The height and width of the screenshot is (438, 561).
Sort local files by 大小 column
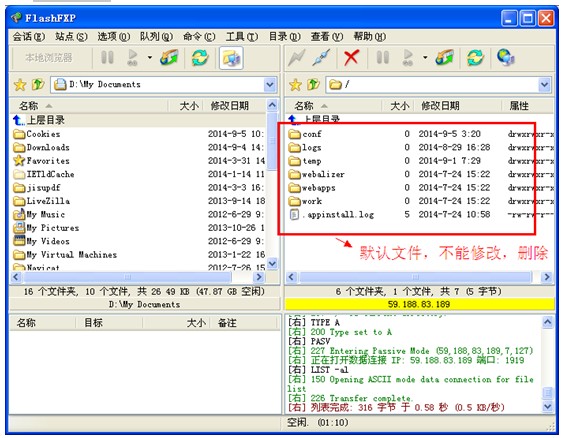pos(185,106)
